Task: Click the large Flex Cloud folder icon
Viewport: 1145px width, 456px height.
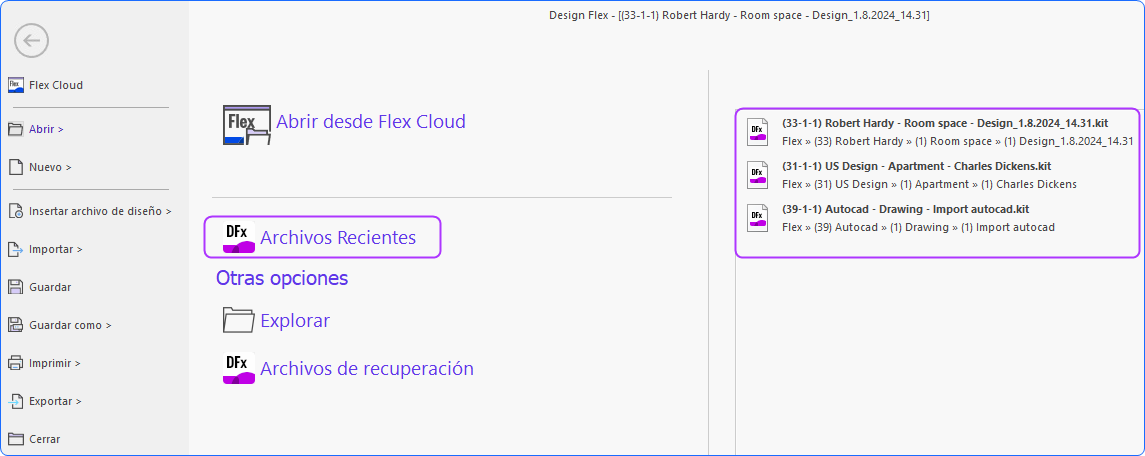Action: [247, 125]
